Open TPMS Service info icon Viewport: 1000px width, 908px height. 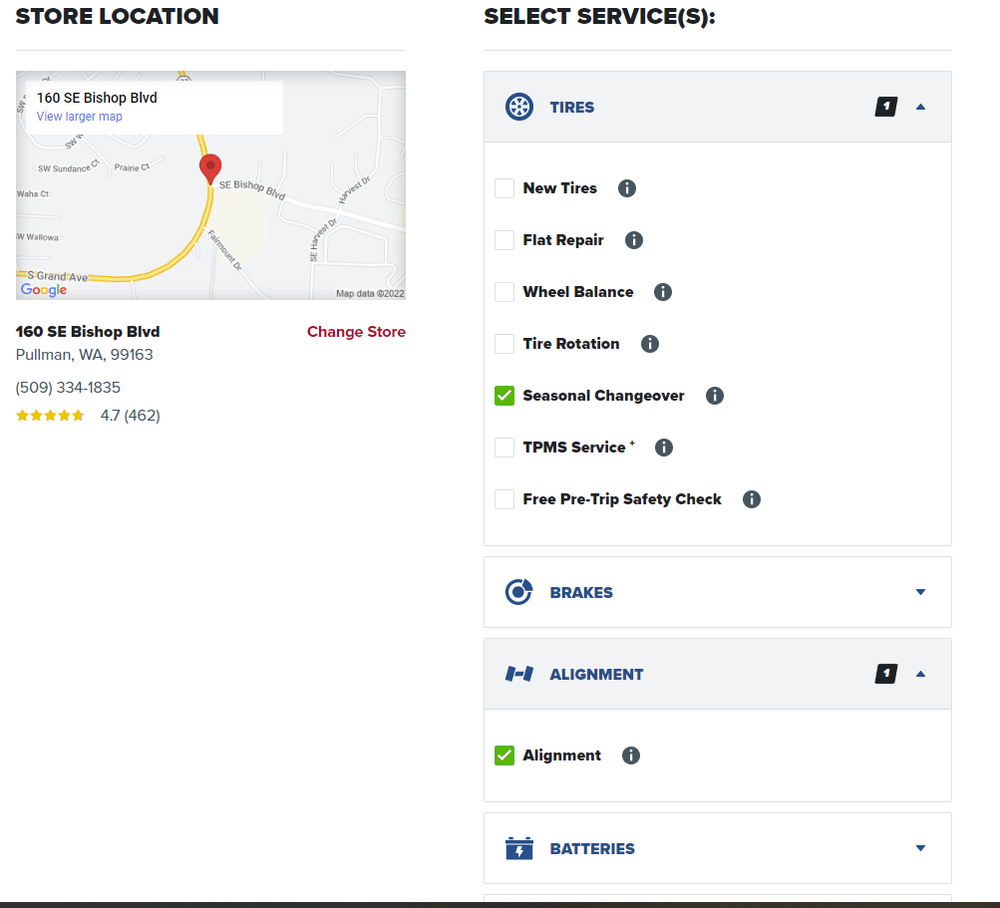coord(664,448)
